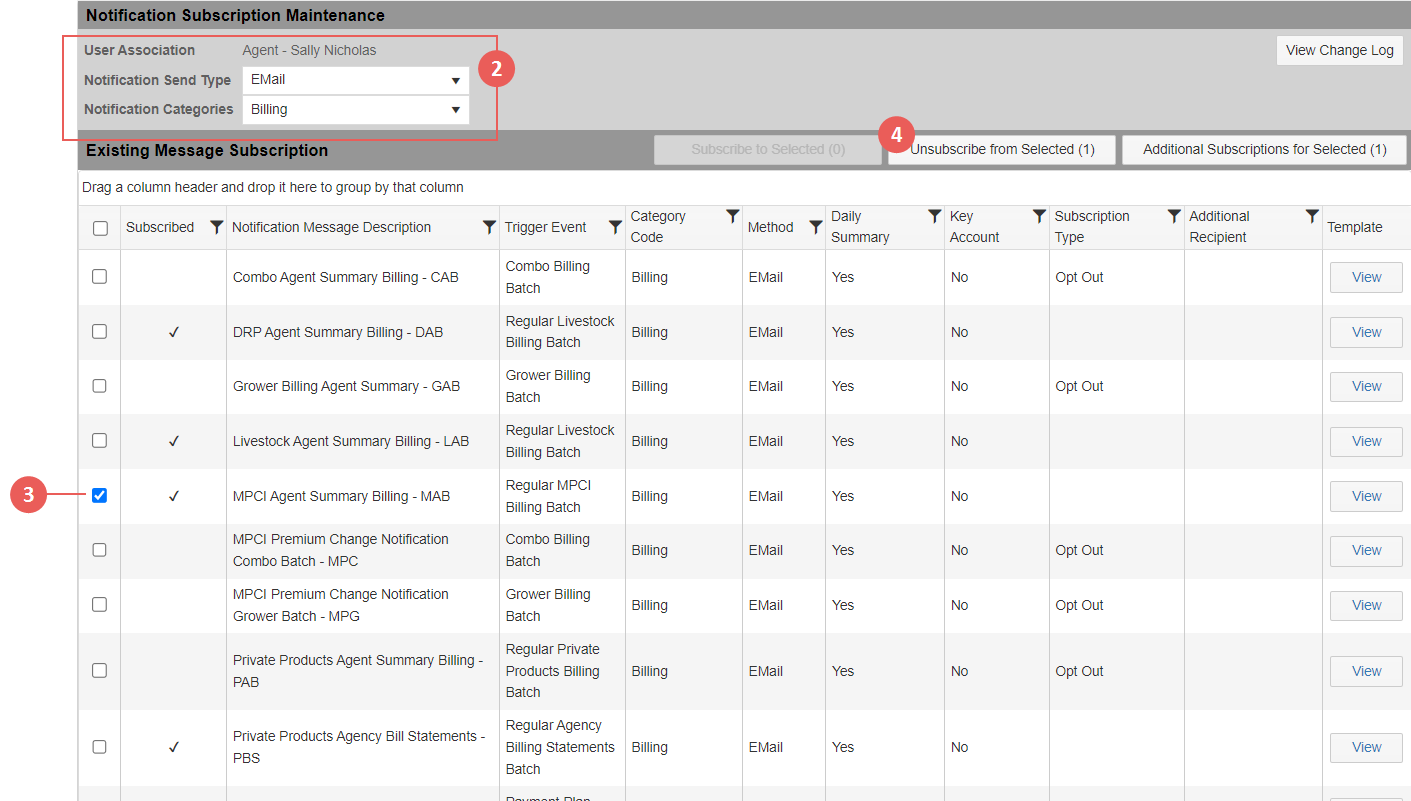This screenshot has width=1411, height=801.
Task: Click 'Agent - Sally Nicholas' user association text
Action: tap(309, 50)
